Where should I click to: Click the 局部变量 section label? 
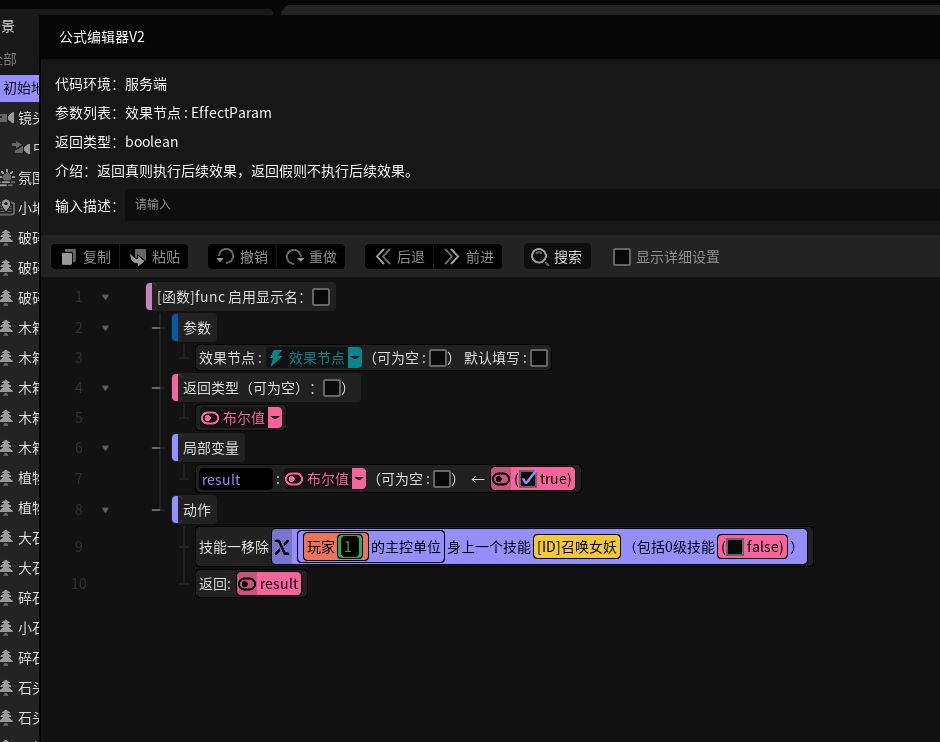[x=210, y=448]
